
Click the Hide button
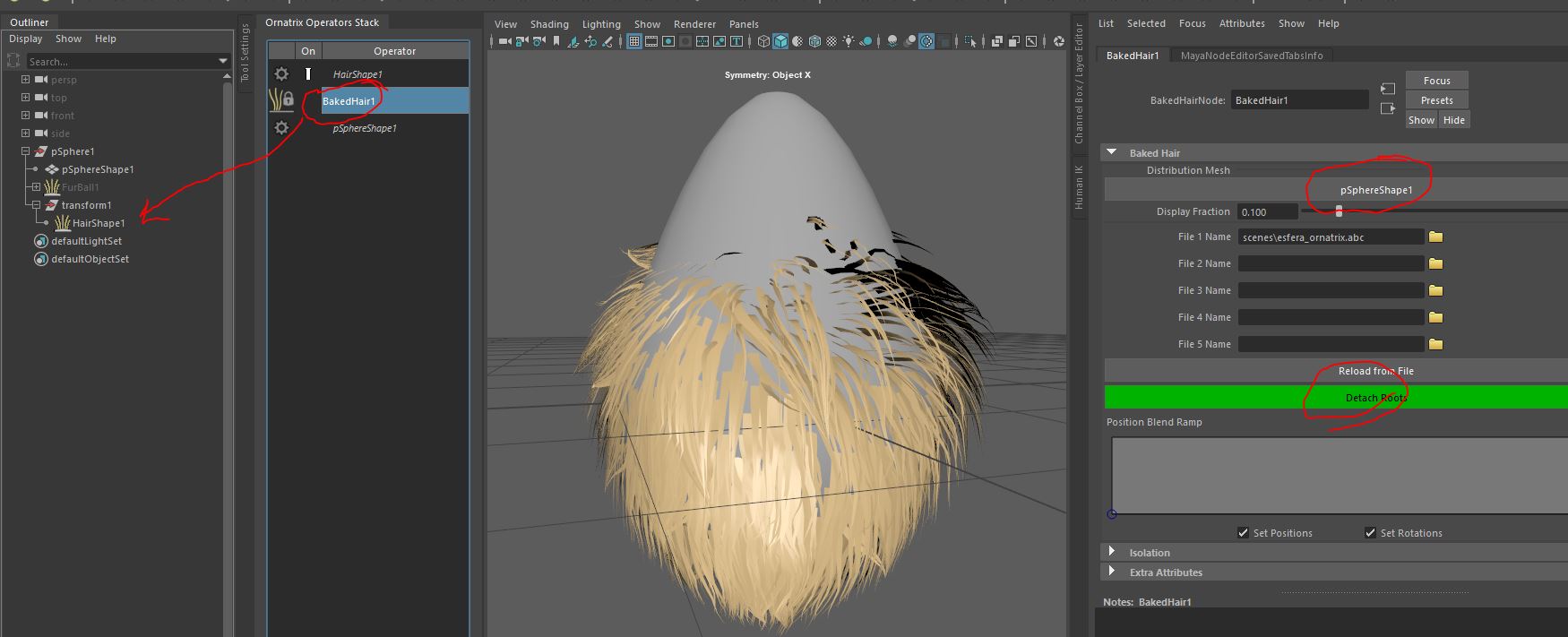point(1453,120)
